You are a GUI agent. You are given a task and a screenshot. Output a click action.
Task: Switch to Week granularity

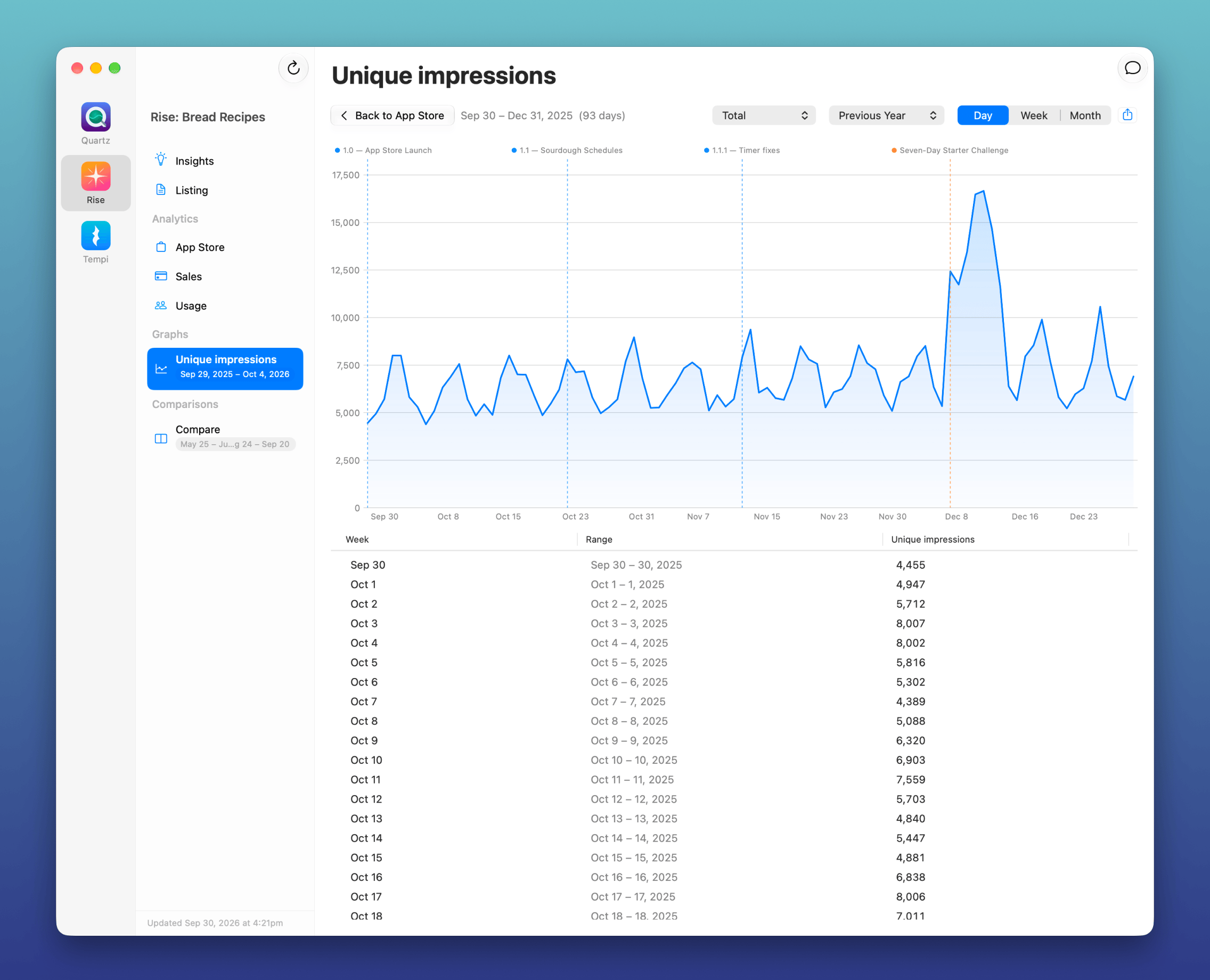(1033, 115)
